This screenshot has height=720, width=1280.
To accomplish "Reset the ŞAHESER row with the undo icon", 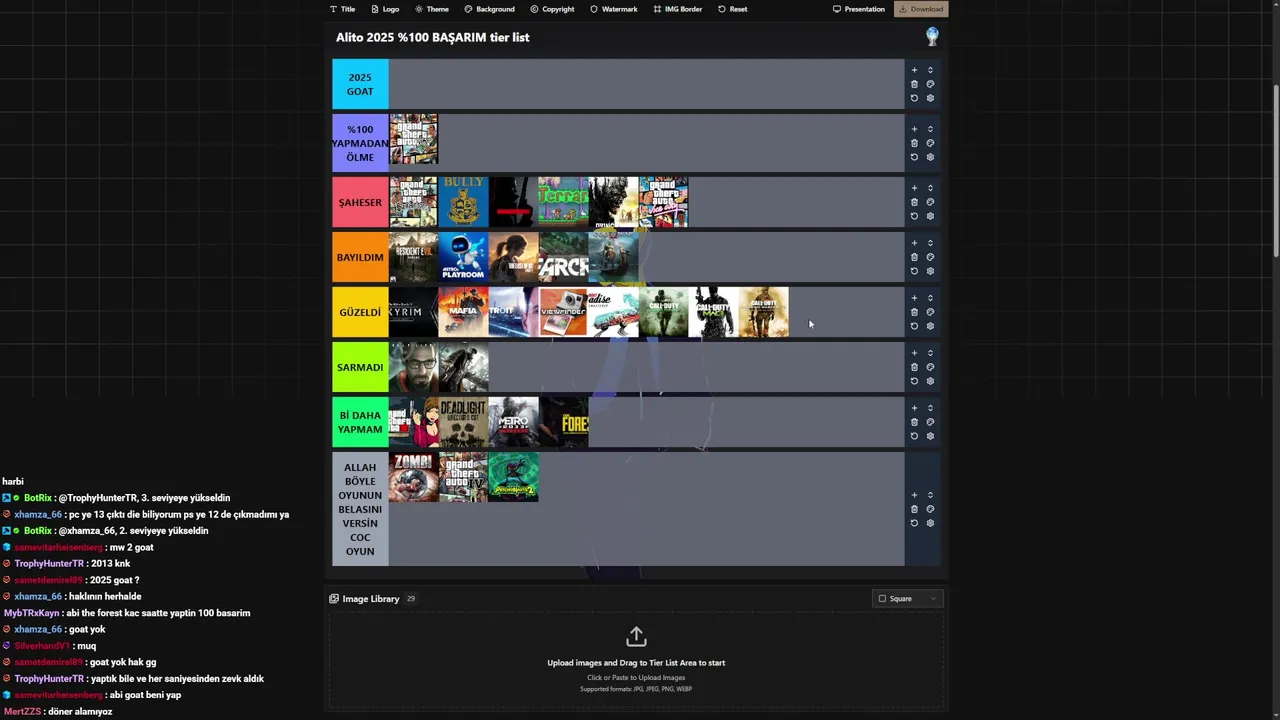I will coord(914,216).
